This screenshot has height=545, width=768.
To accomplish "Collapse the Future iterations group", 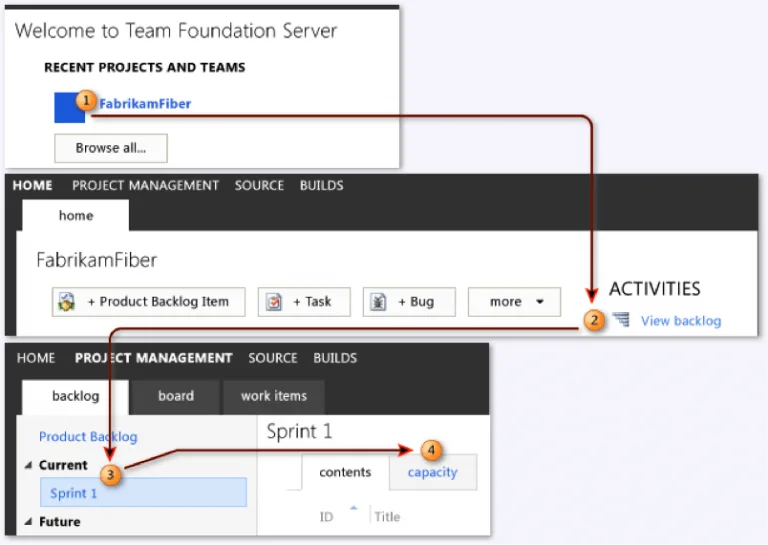I will [28, 522].
